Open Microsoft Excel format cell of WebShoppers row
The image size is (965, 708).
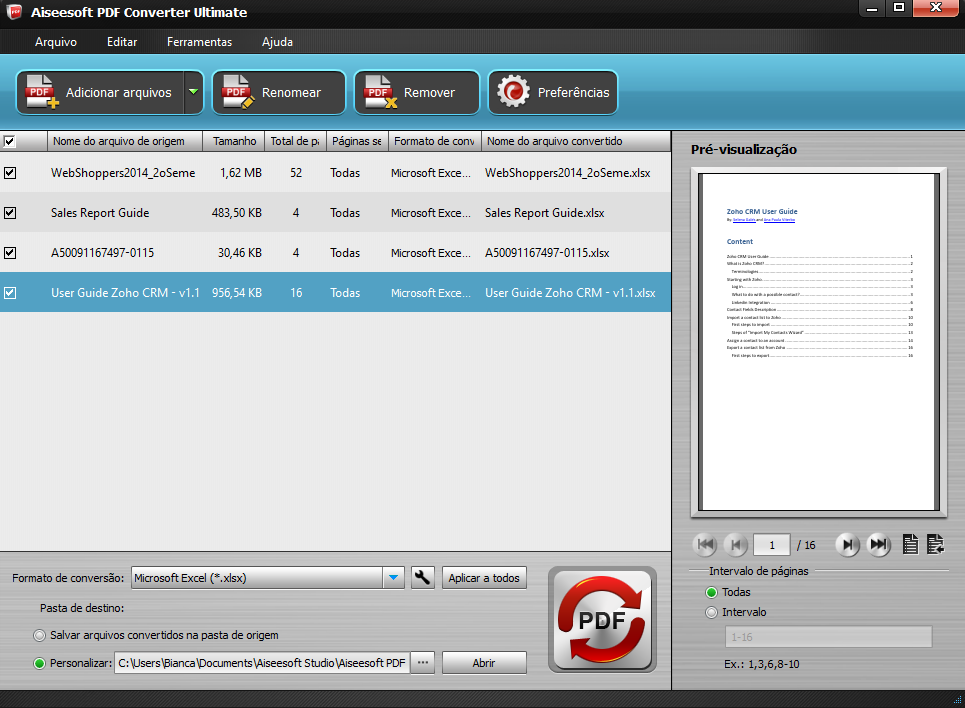pyautogui.click(x=431, y=173)
